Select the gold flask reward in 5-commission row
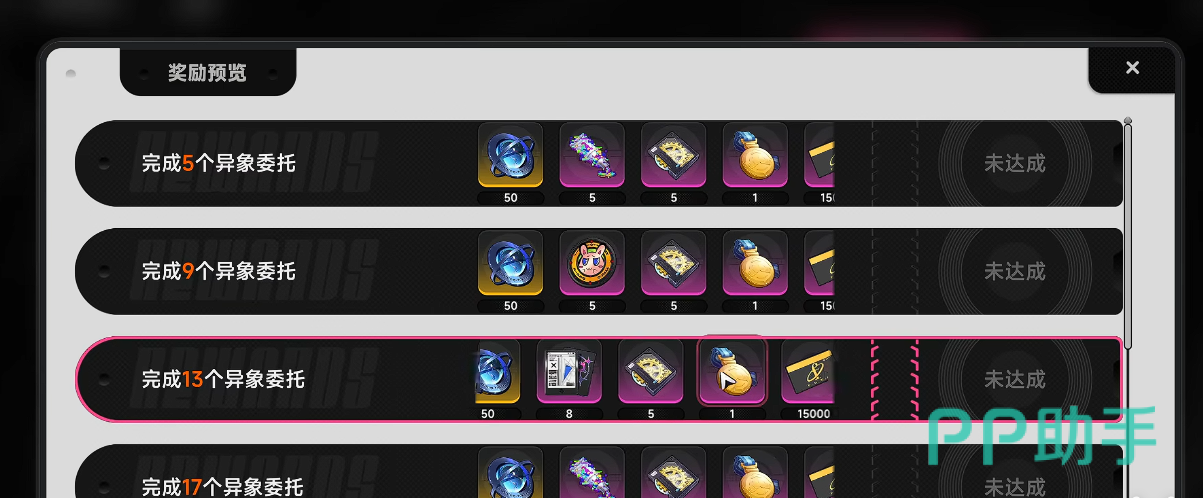Viewport: 1203px width, 498px height. [755, 155]
